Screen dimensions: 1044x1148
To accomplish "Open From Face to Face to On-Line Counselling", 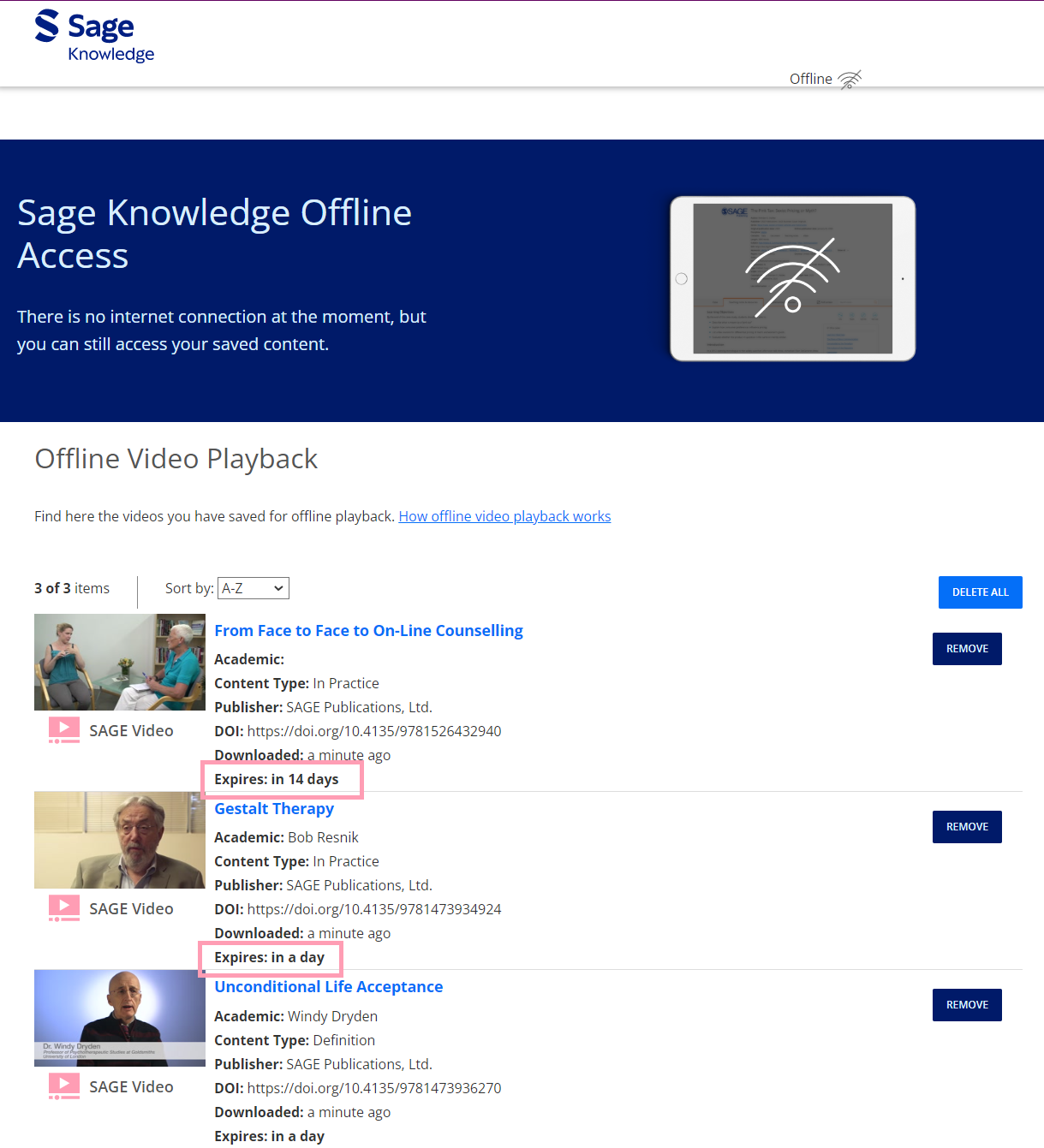I will (x=368, y=631).
